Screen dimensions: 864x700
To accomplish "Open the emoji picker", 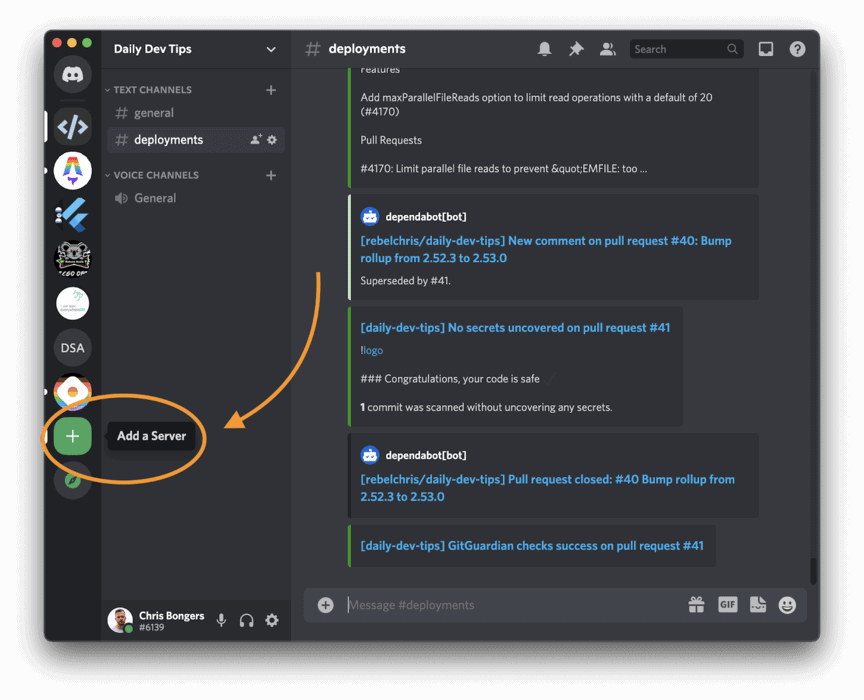I will pos(787,605).
